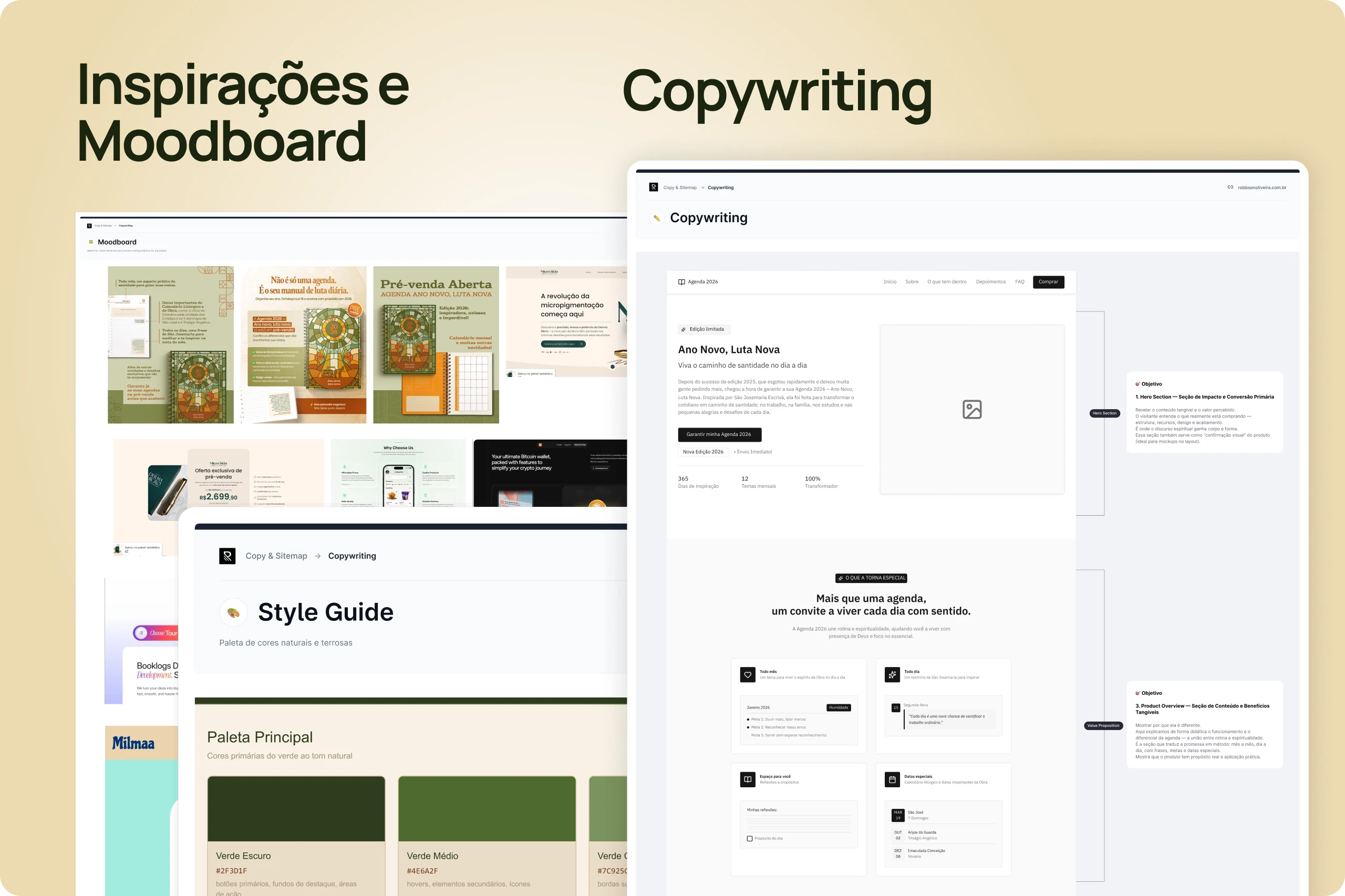Click the palette icon beside Style Guide

(233, 612)
